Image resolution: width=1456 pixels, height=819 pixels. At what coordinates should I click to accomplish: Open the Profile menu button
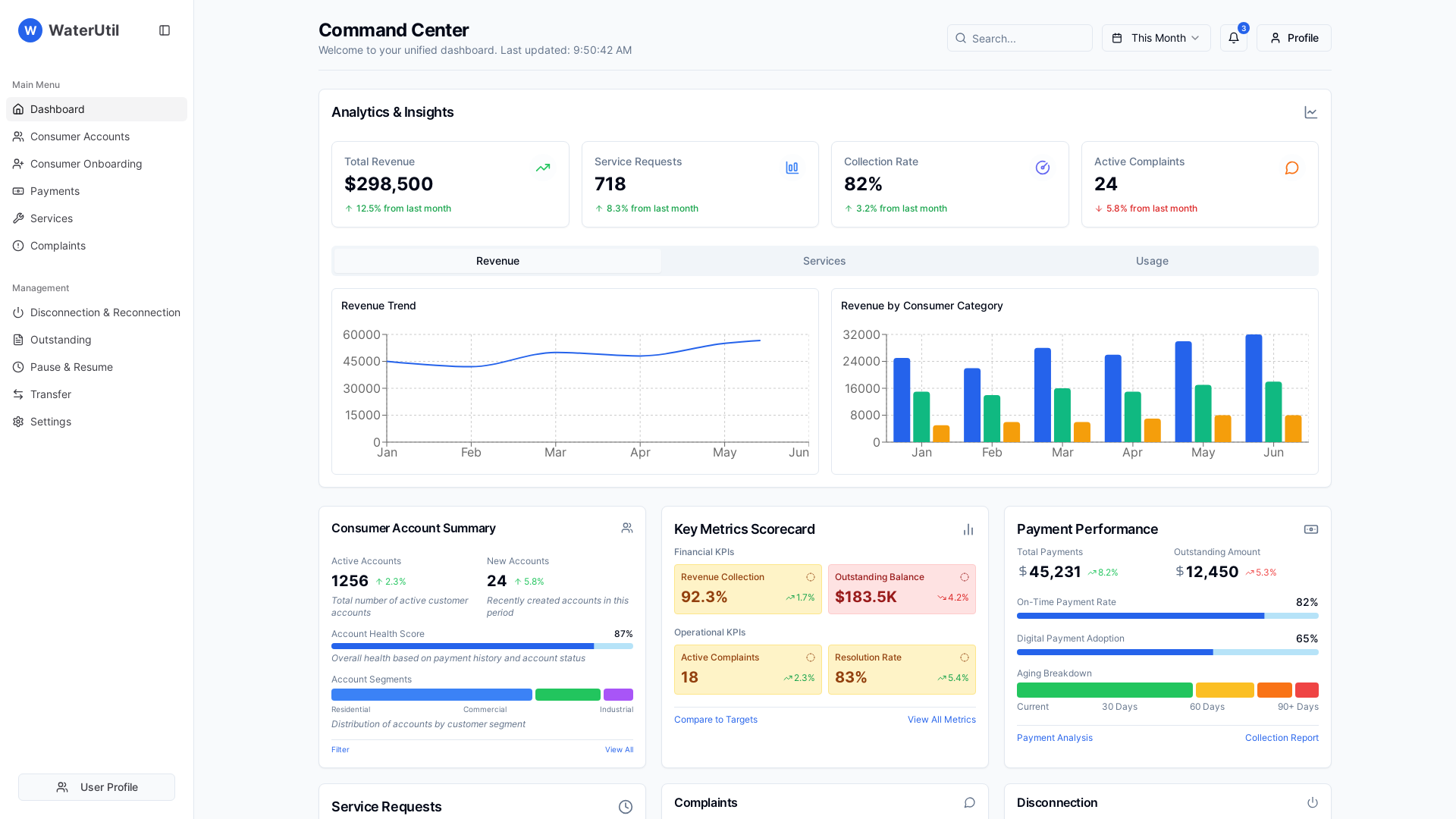(x=1294, y=38)
